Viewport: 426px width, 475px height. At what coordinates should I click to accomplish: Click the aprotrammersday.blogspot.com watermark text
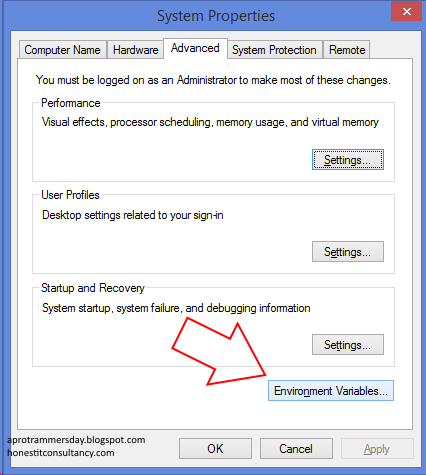point(76,440)
